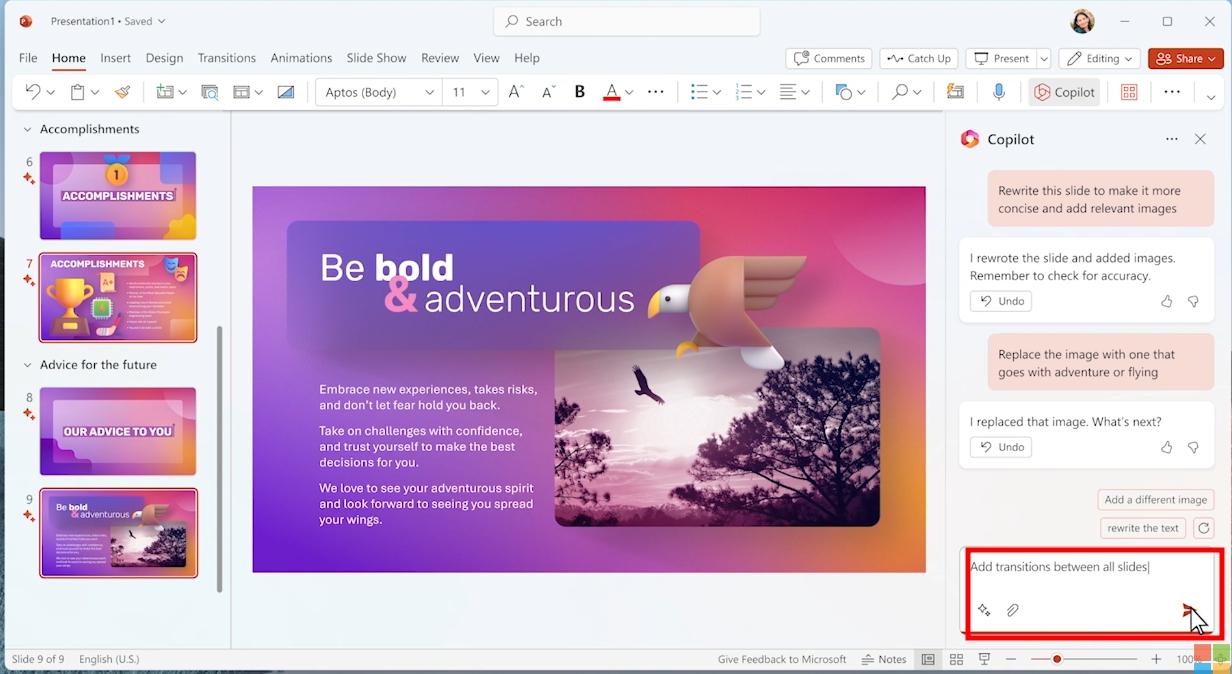Screen dimensions: 1232x674
Task: Switch to the Design tab
Action: (164, 58)
